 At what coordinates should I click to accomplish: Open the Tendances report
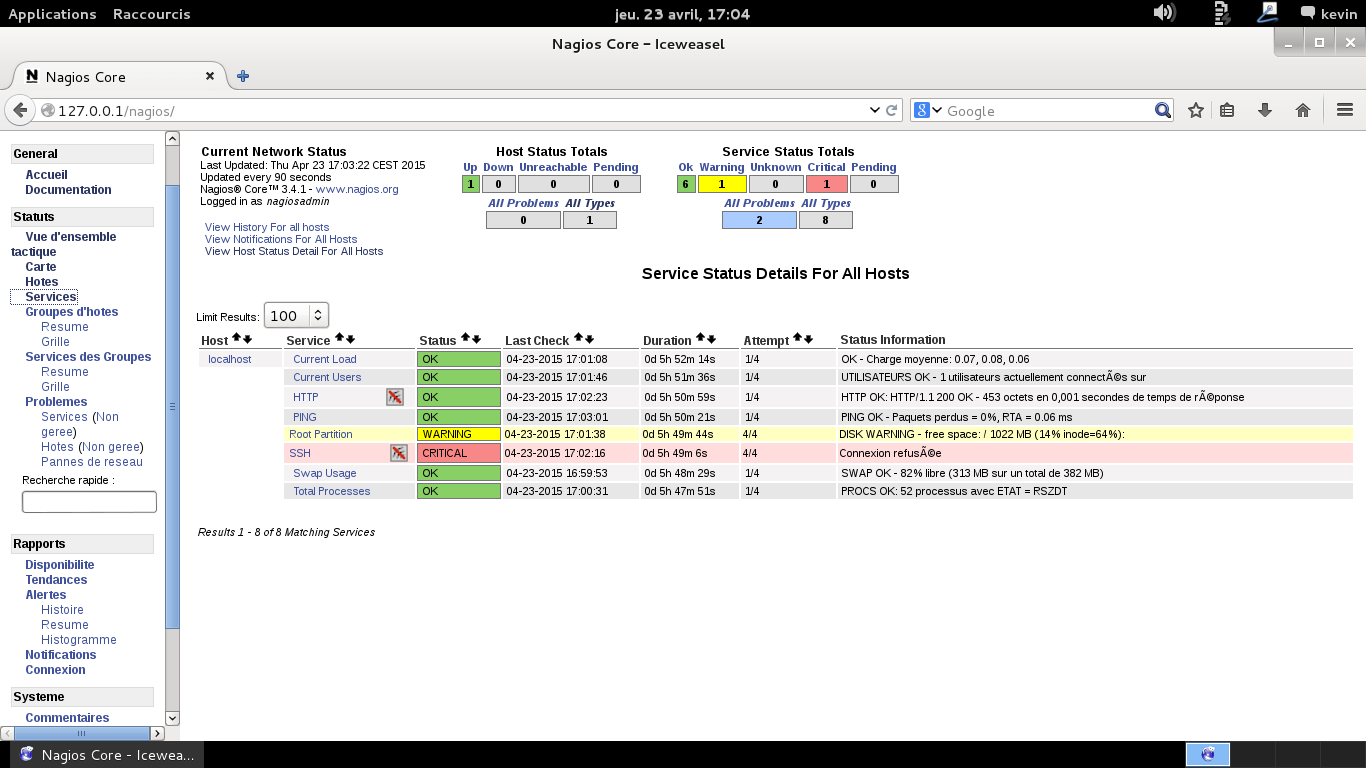coord(56,580)
